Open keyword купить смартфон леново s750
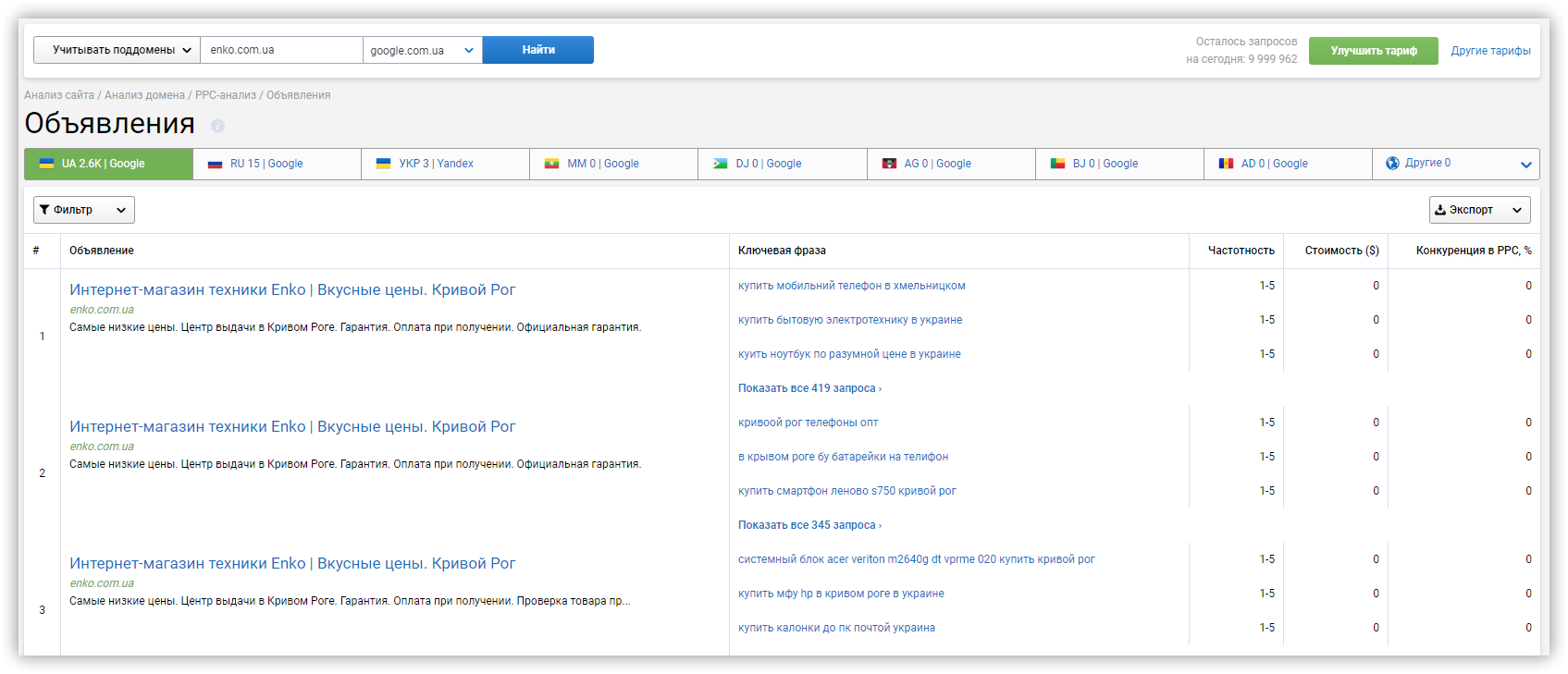Image resolution: width=1568 pixels, height=674 pixels. [x=847, y=491]
